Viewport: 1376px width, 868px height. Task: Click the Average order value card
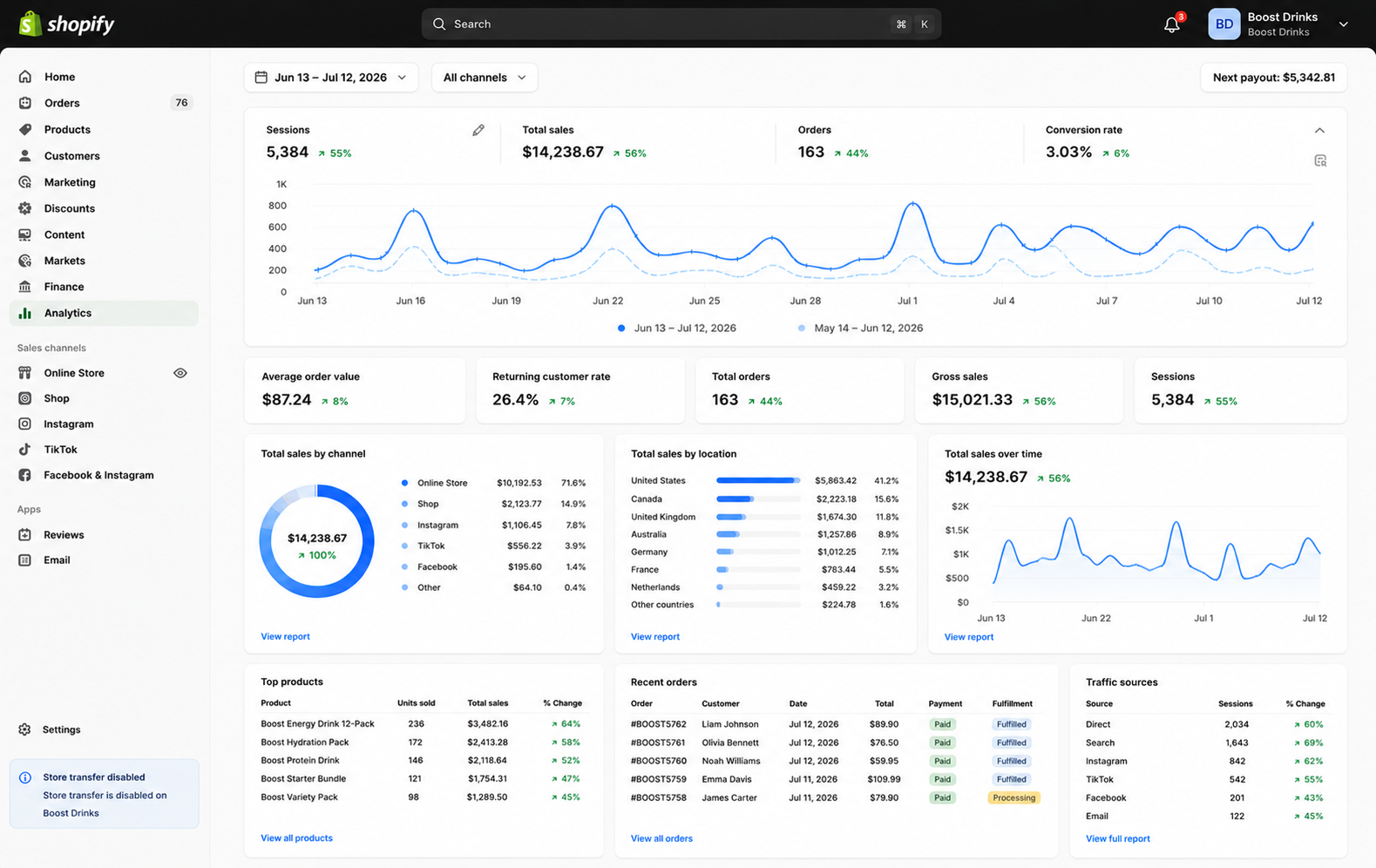(355, 390)
